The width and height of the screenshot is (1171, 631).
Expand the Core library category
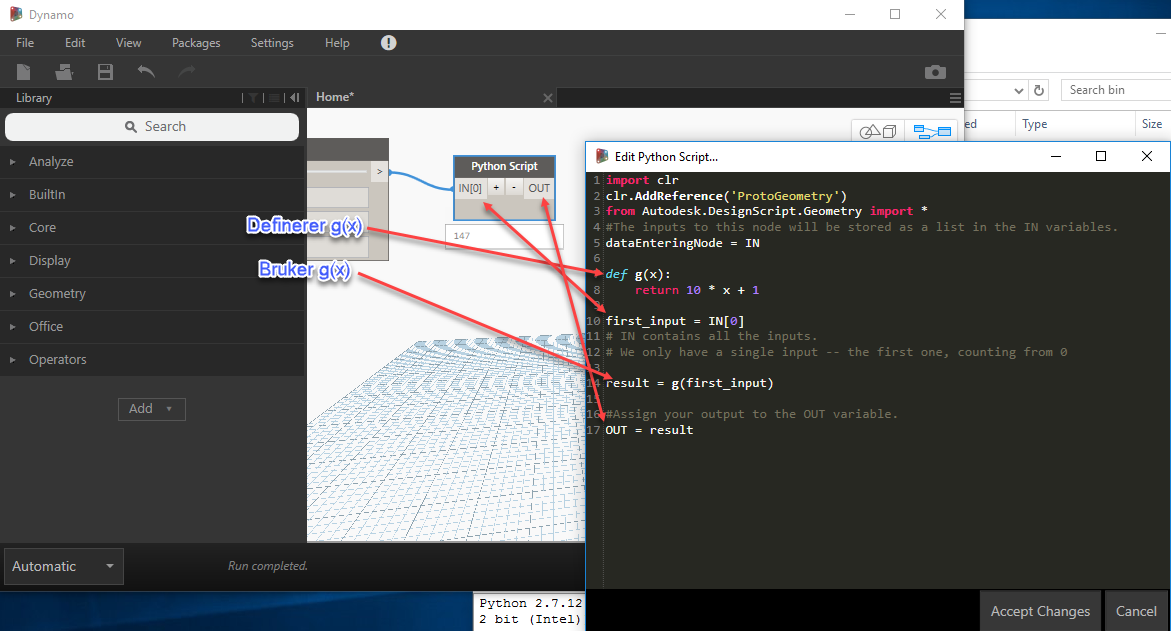(x=42, y=228)
